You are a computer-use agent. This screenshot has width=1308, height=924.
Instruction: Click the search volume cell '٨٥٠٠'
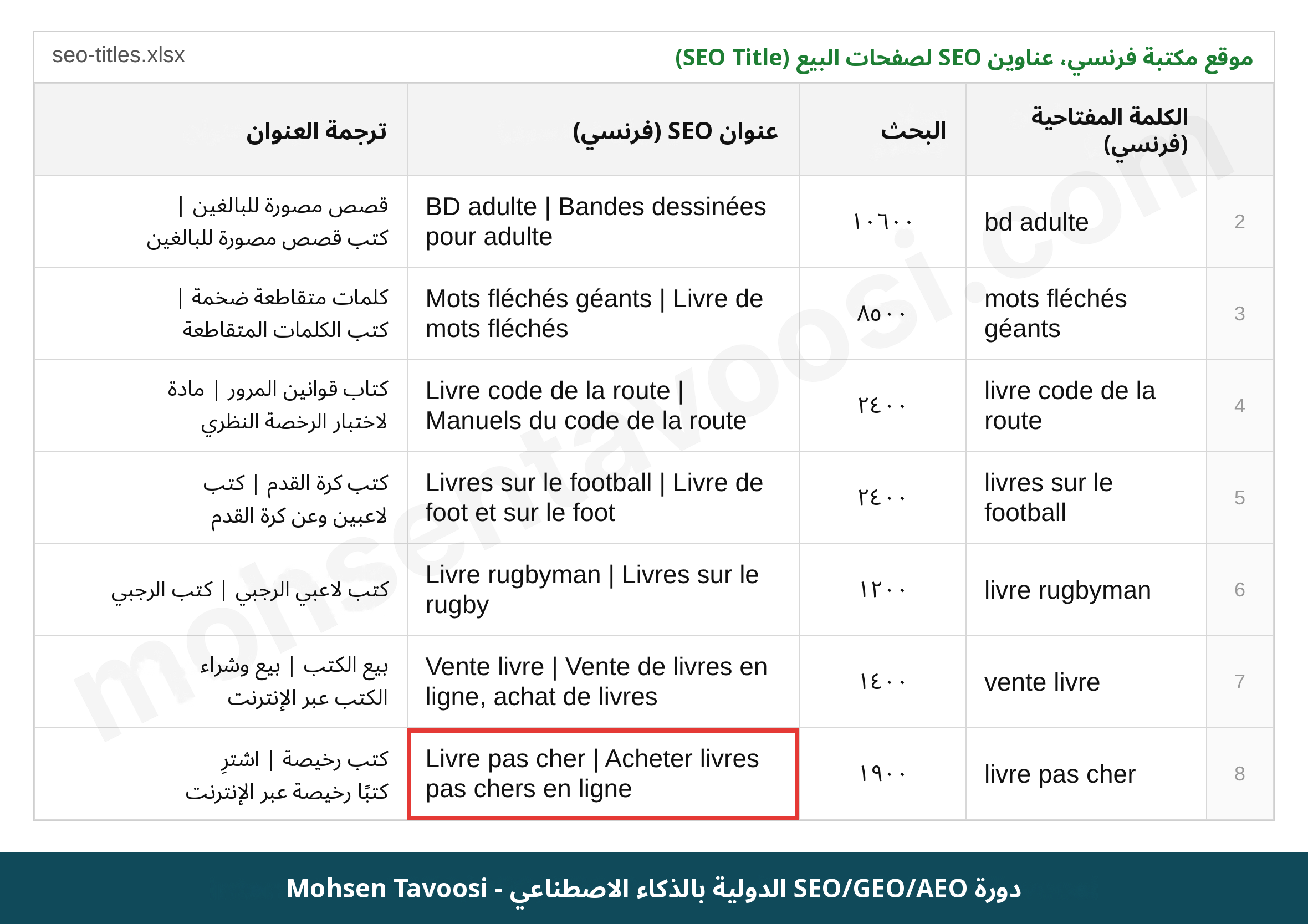click(882, 313)
